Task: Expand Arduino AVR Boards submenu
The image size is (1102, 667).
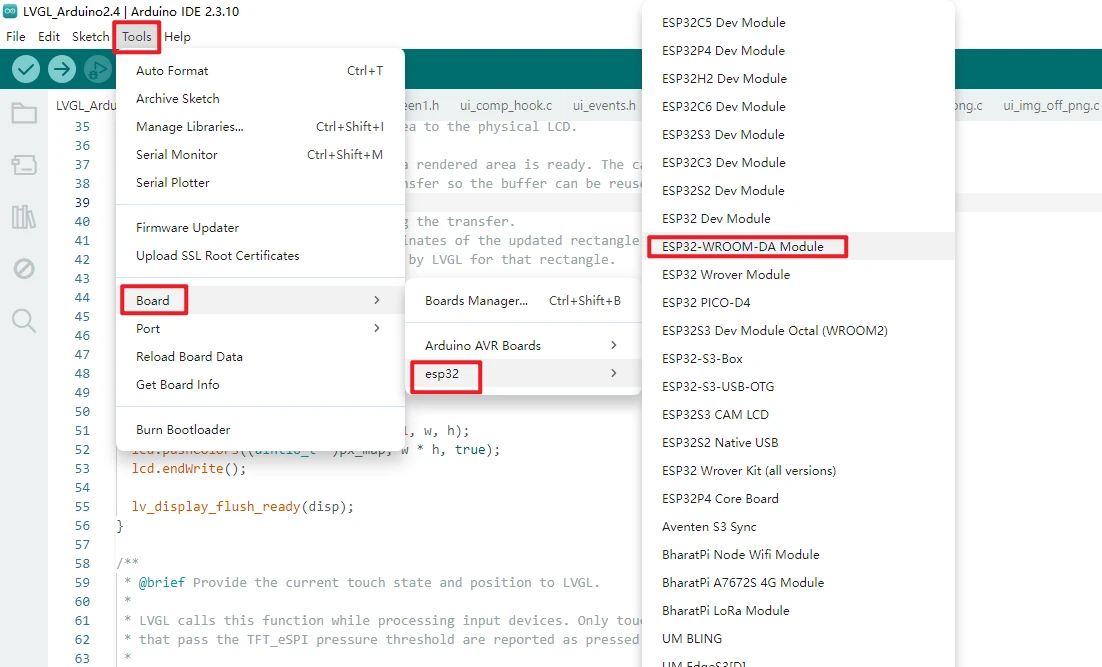Action: (524, 346)
